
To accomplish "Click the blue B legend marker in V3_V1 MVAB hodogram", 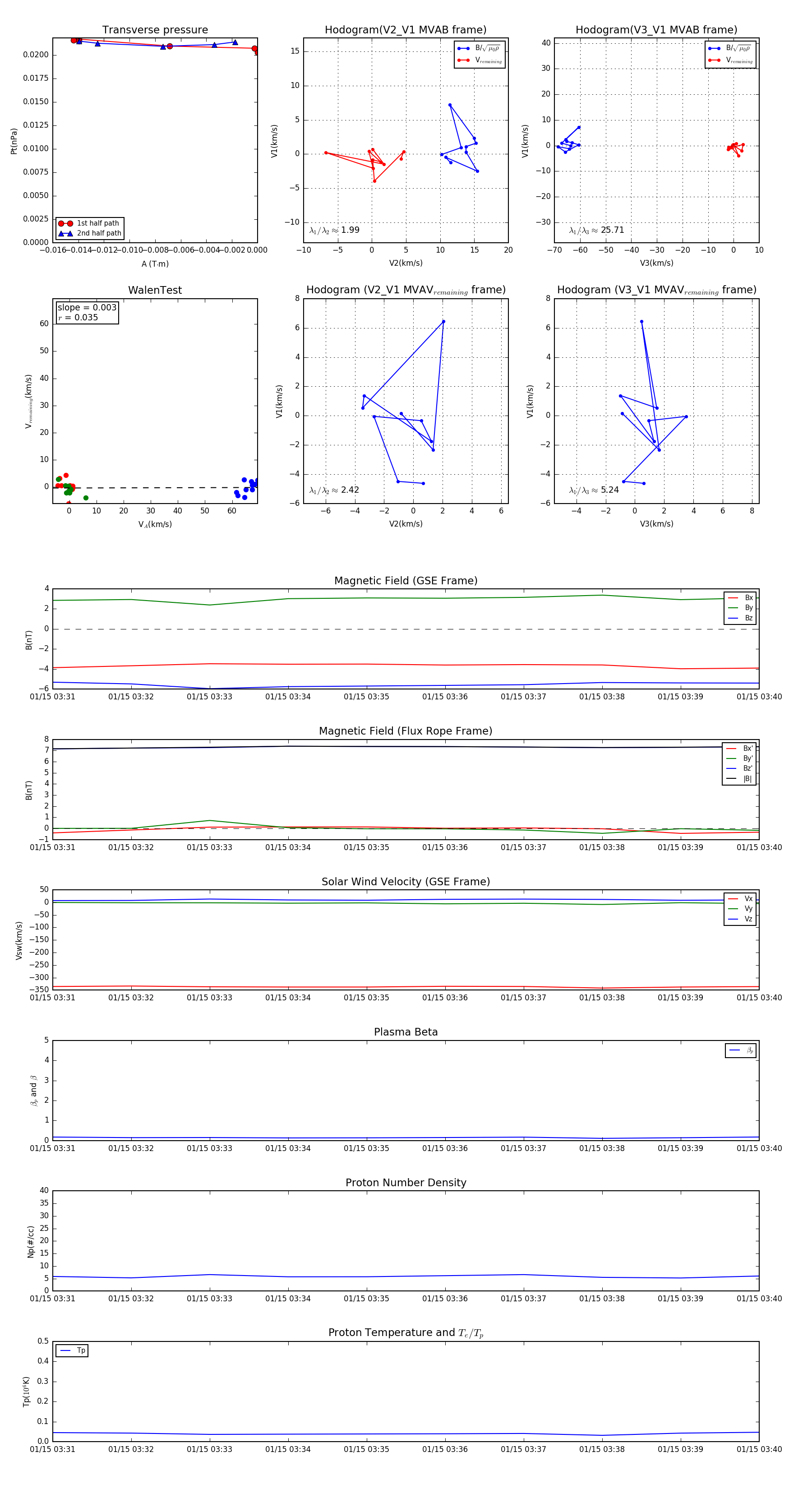I will coord(714,49).
